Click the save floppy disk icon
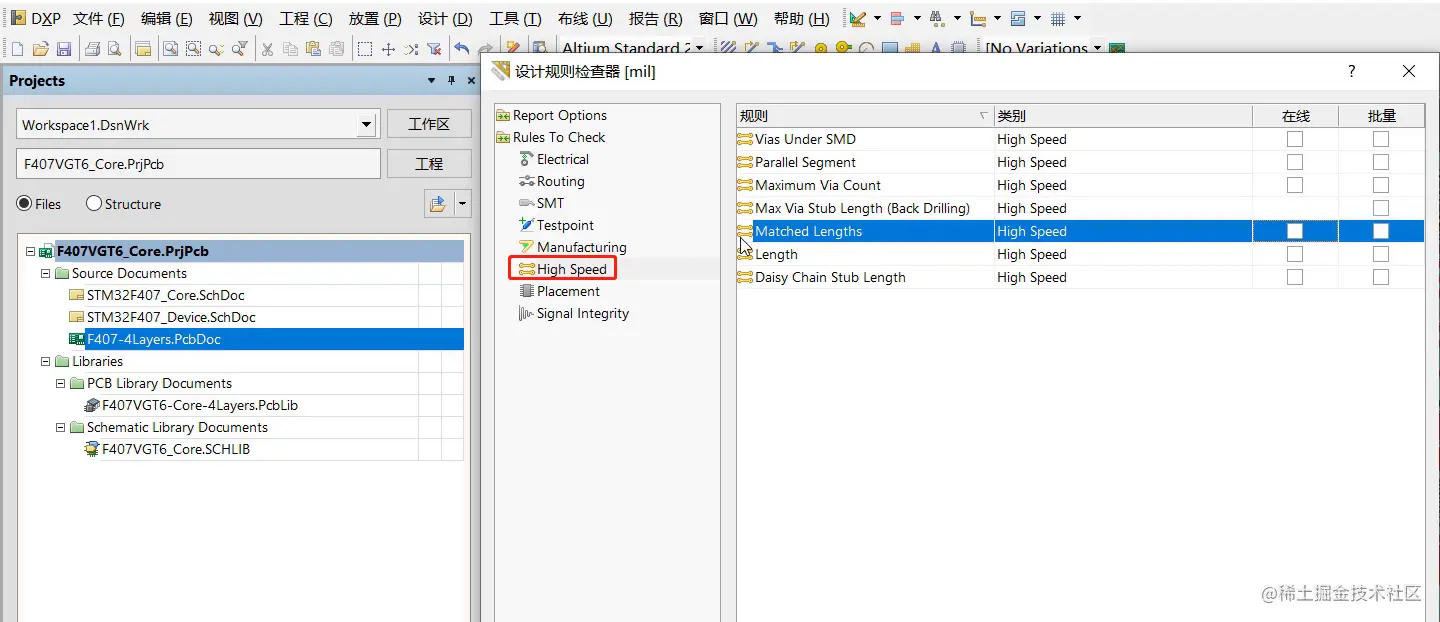 point(64,49)
